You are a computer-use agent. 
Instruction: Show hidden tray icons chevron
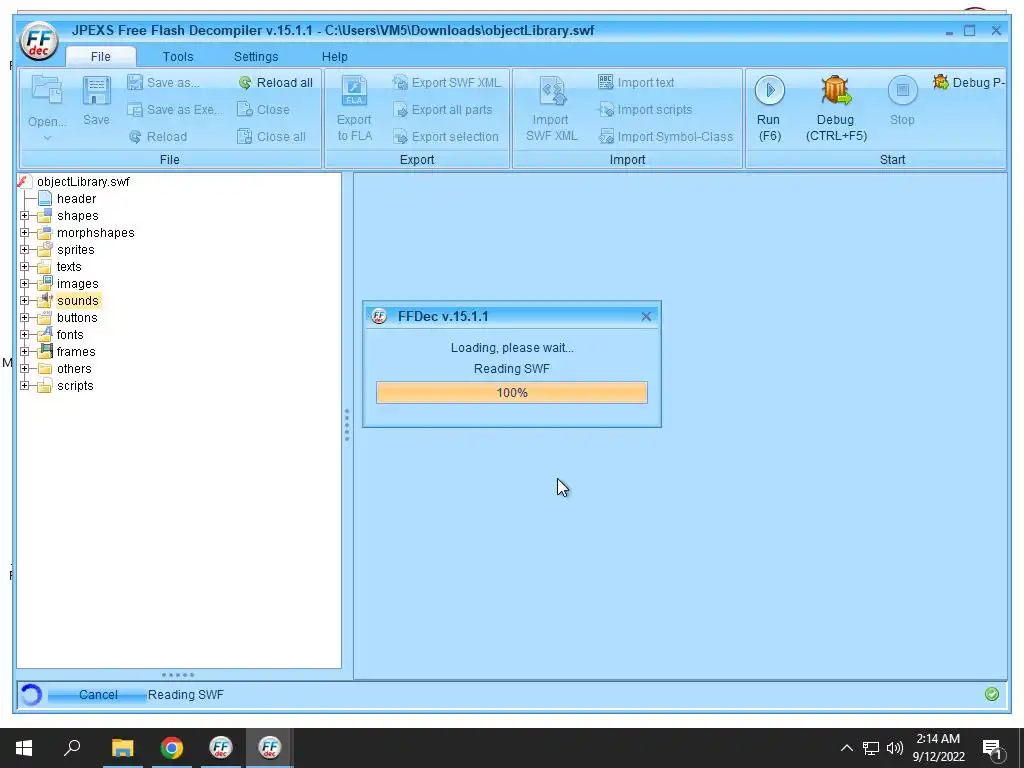click(846, 748)
